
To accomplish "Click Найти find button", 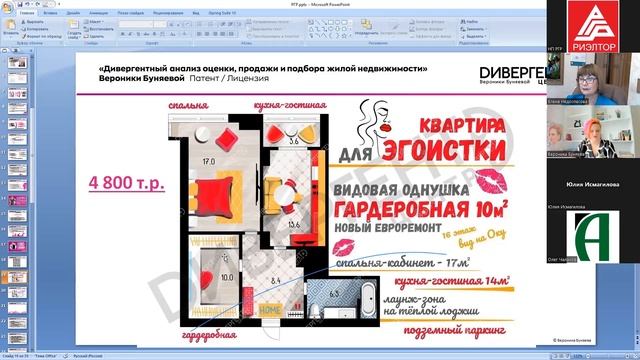I will coord(469,22).
